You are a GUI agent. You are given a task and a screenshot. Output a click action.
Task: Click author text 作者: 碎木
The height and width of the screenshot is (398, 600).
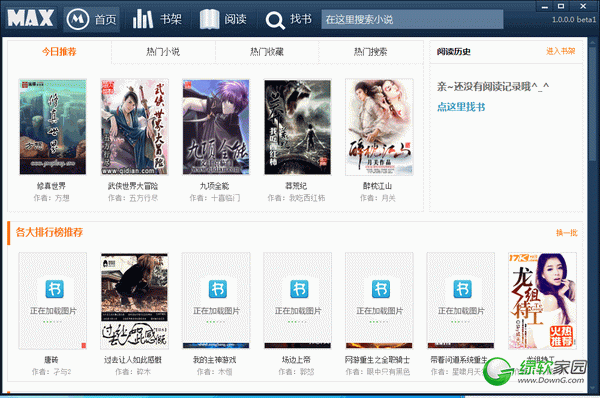tap(133, 372)
